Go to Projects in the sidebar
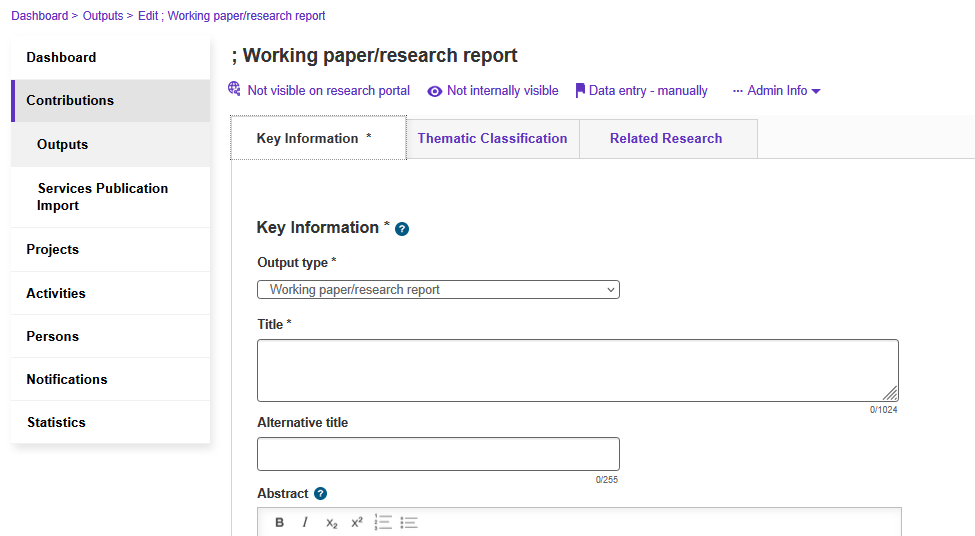The height and width of the screenshot is (536, 975). click(x=111, y=250)
